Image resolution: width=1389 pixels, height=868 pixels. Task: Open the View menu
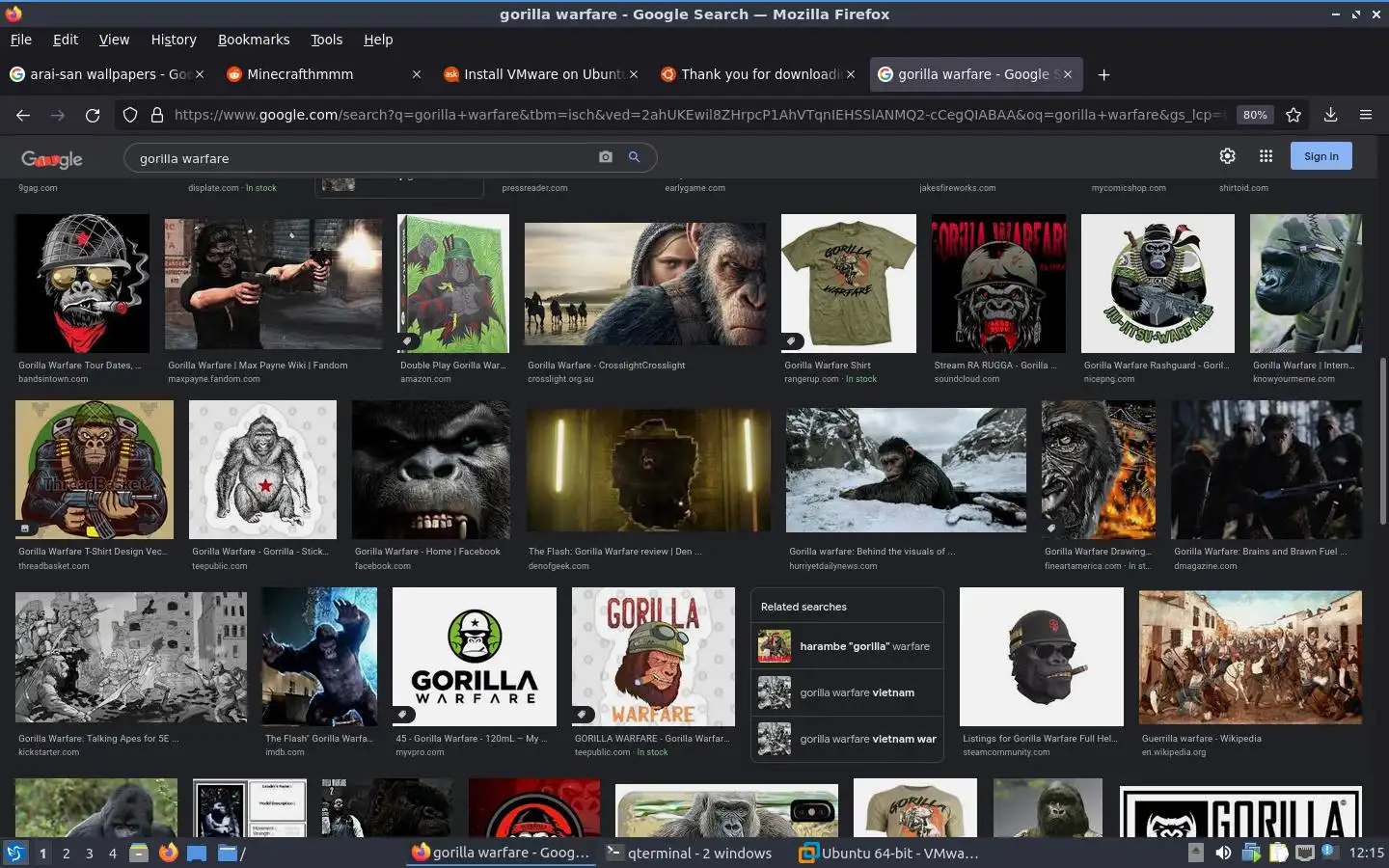click(x=114, y=40)
